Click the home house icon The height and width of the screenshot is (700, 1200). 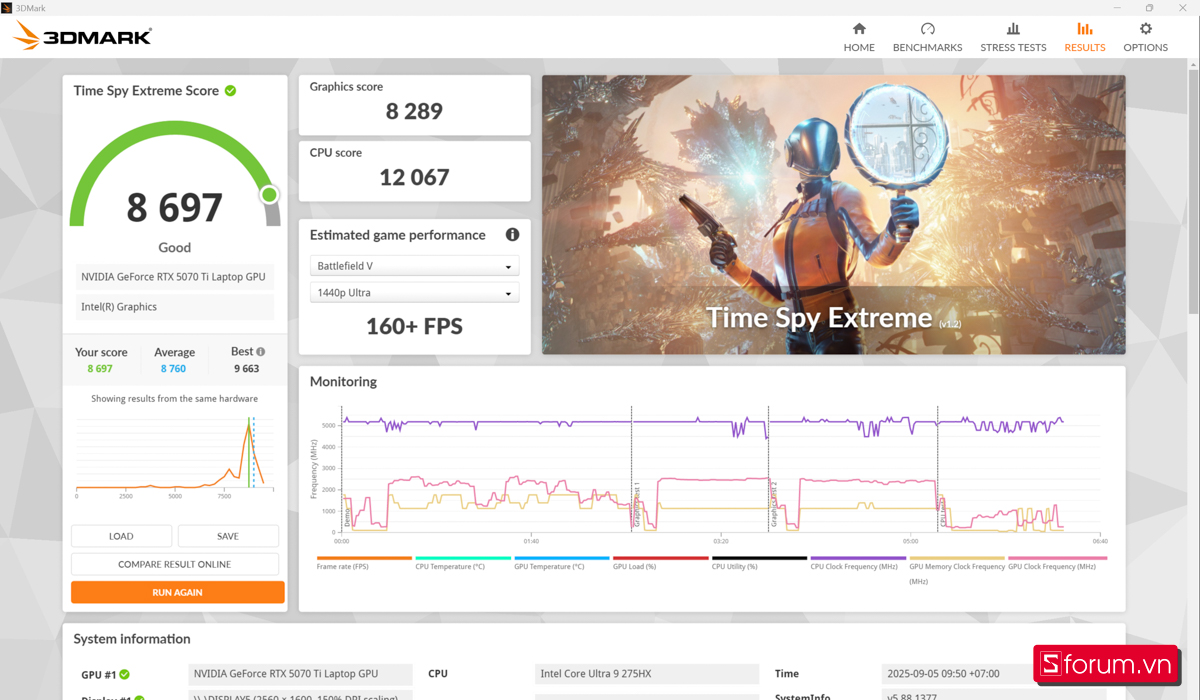pyautogui.click(x=859, y=29)
